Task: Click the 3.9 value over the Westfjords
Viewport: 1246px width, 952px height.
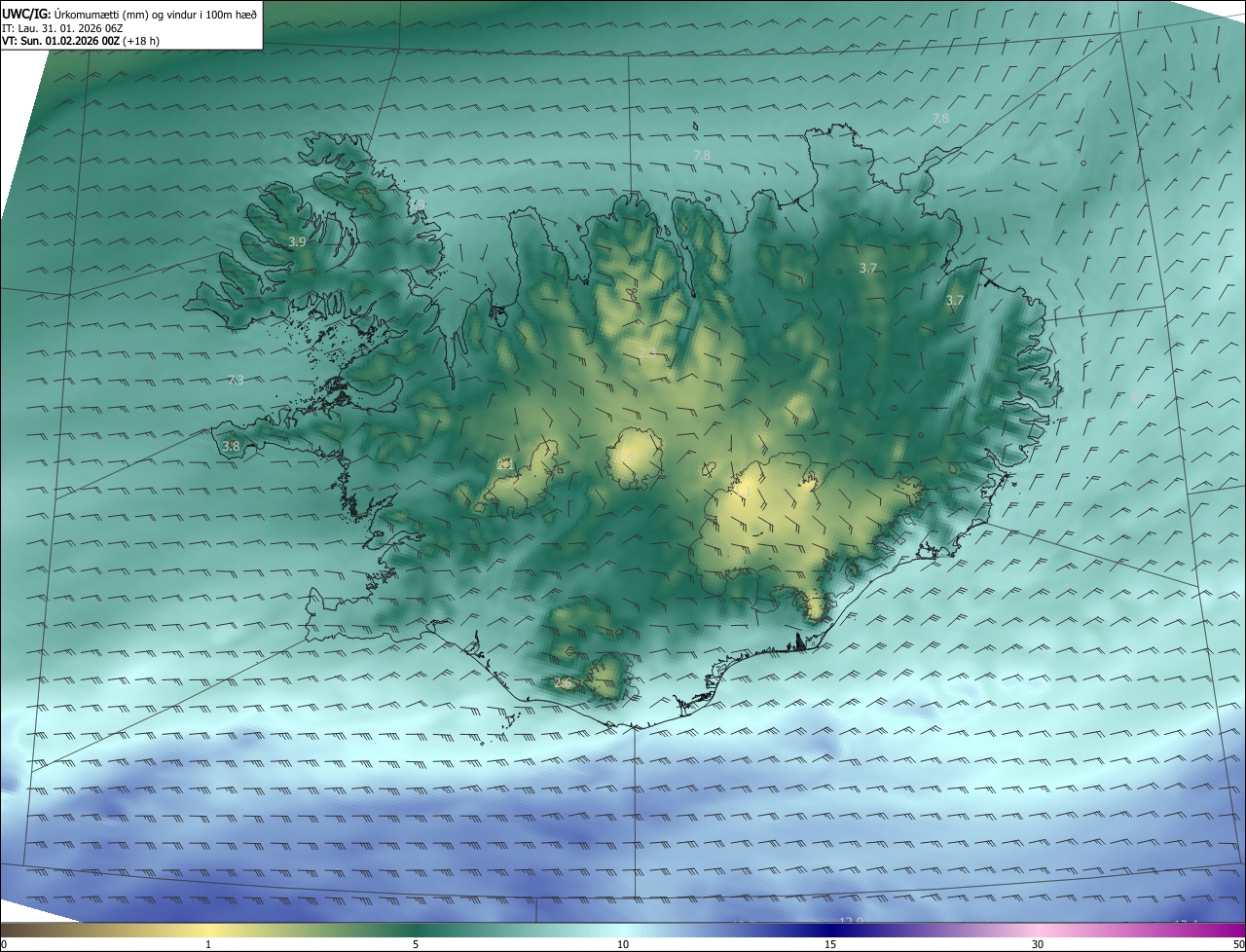Action: pos(297,241)
